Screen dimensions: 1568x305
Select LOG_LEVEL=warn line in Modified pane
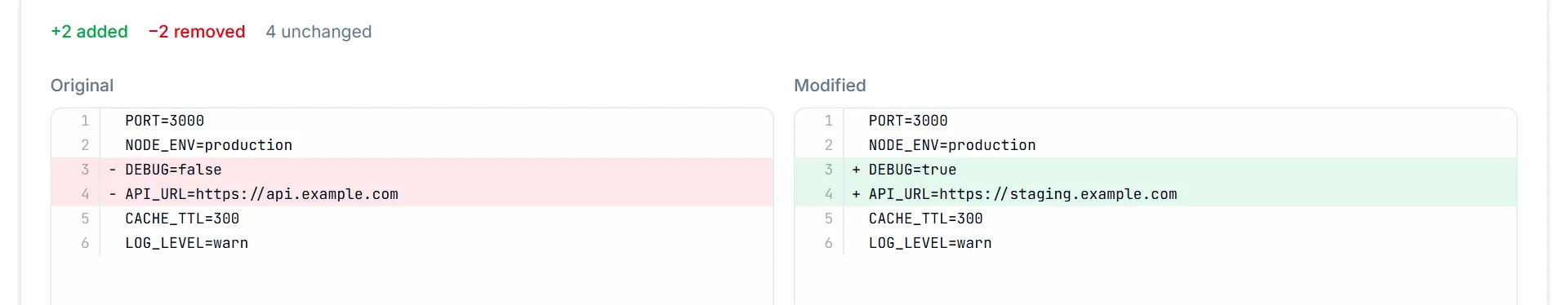[x=1156, y=243]
